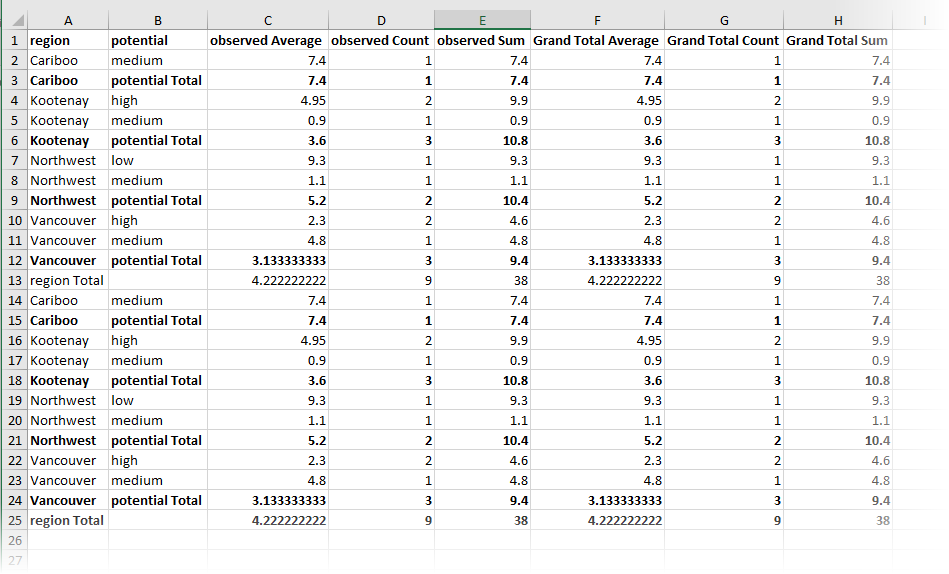Image resolution: width=949 pixels, height=574 pixels.
Task: Select the column C header
Action: click(267, 20)
